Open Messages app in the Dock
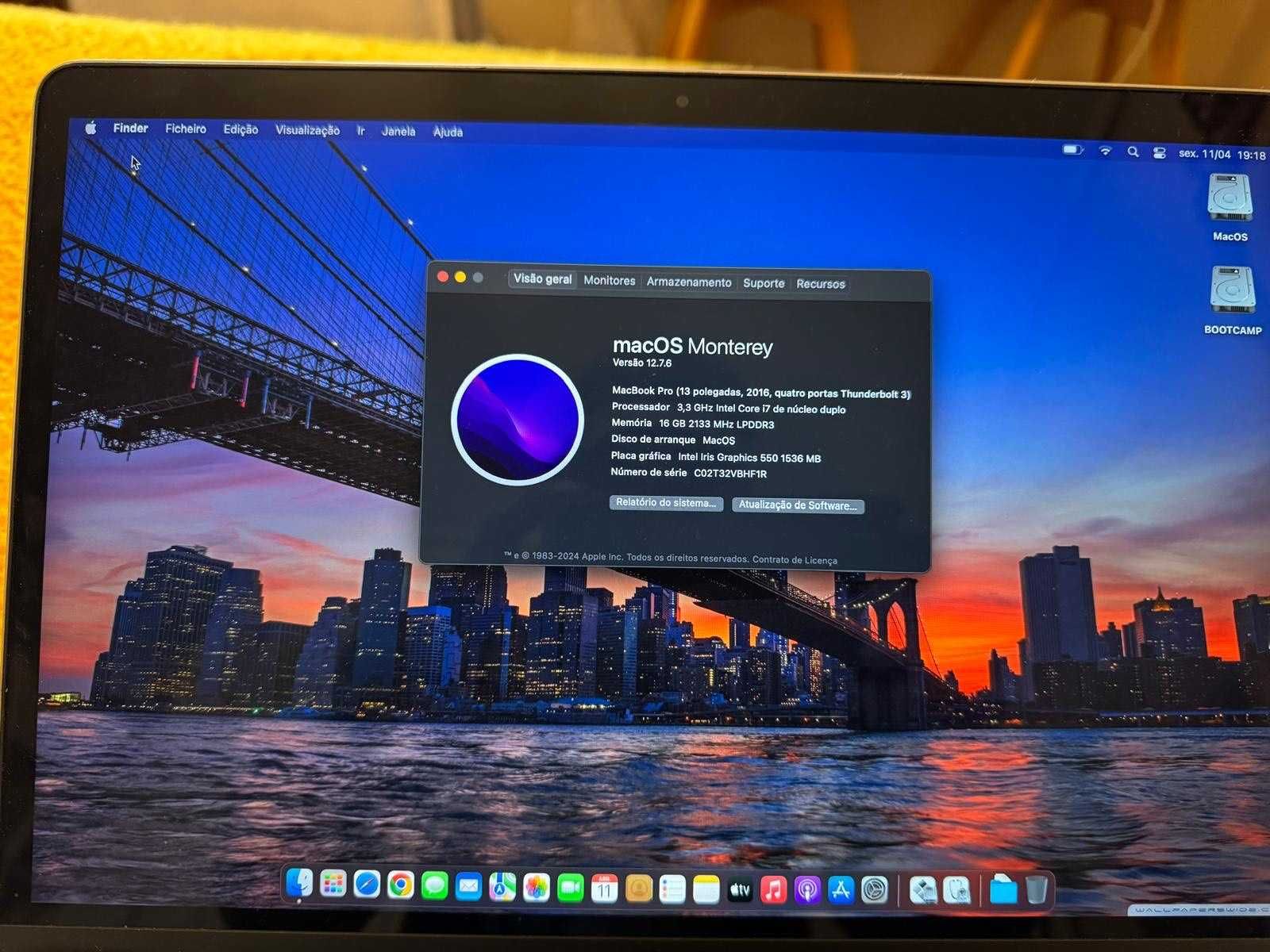 (x=435, y=886)
